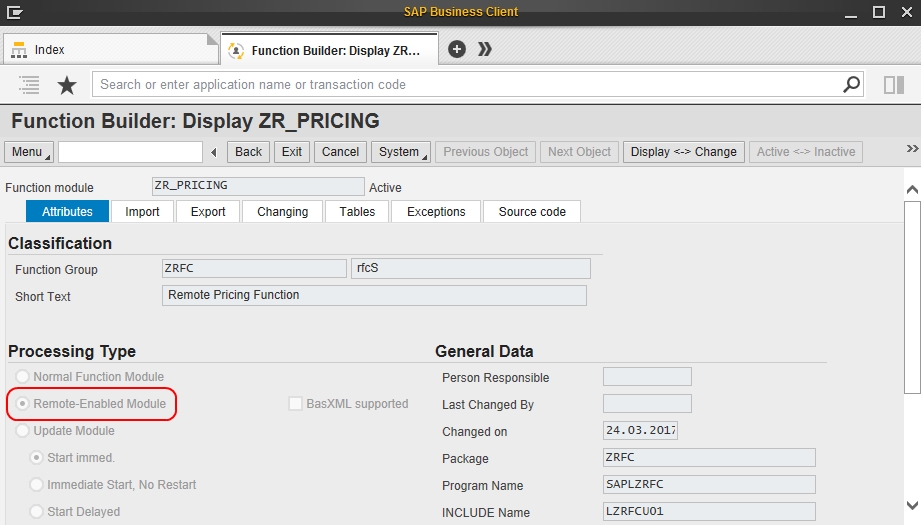Expand toolbar overflow double arrow
Image resolution: width=921 pixels, height=525 pixels.
point(912,149)
